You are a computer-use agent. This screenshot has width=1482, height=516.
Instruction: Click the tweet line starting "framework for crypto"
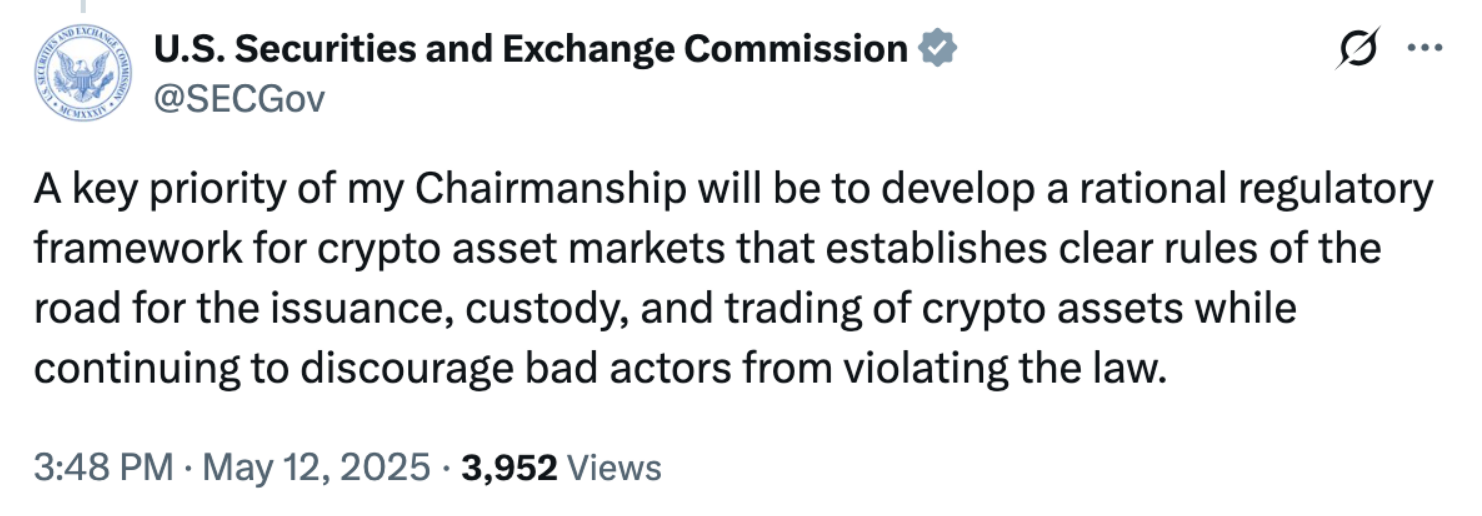707,249
